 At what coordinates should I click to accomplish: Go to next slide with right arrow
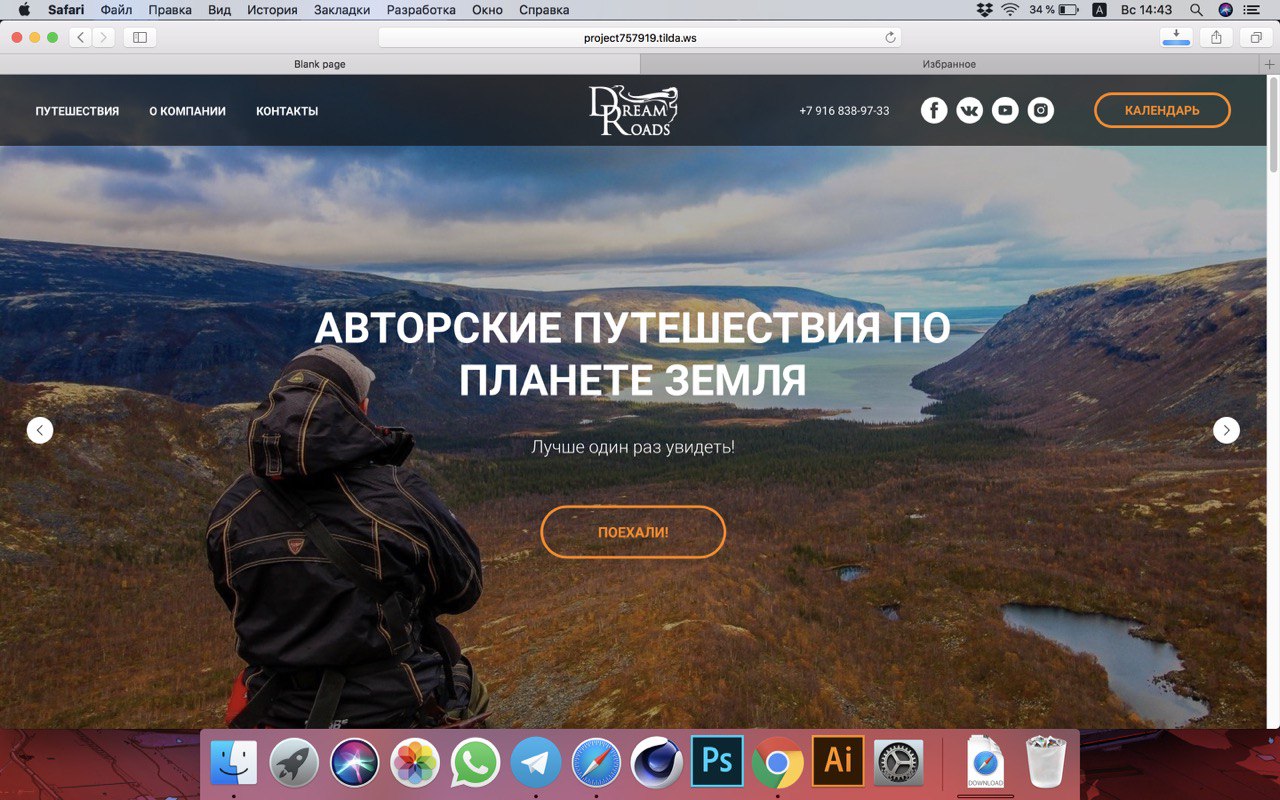[x=1226, y=430]
